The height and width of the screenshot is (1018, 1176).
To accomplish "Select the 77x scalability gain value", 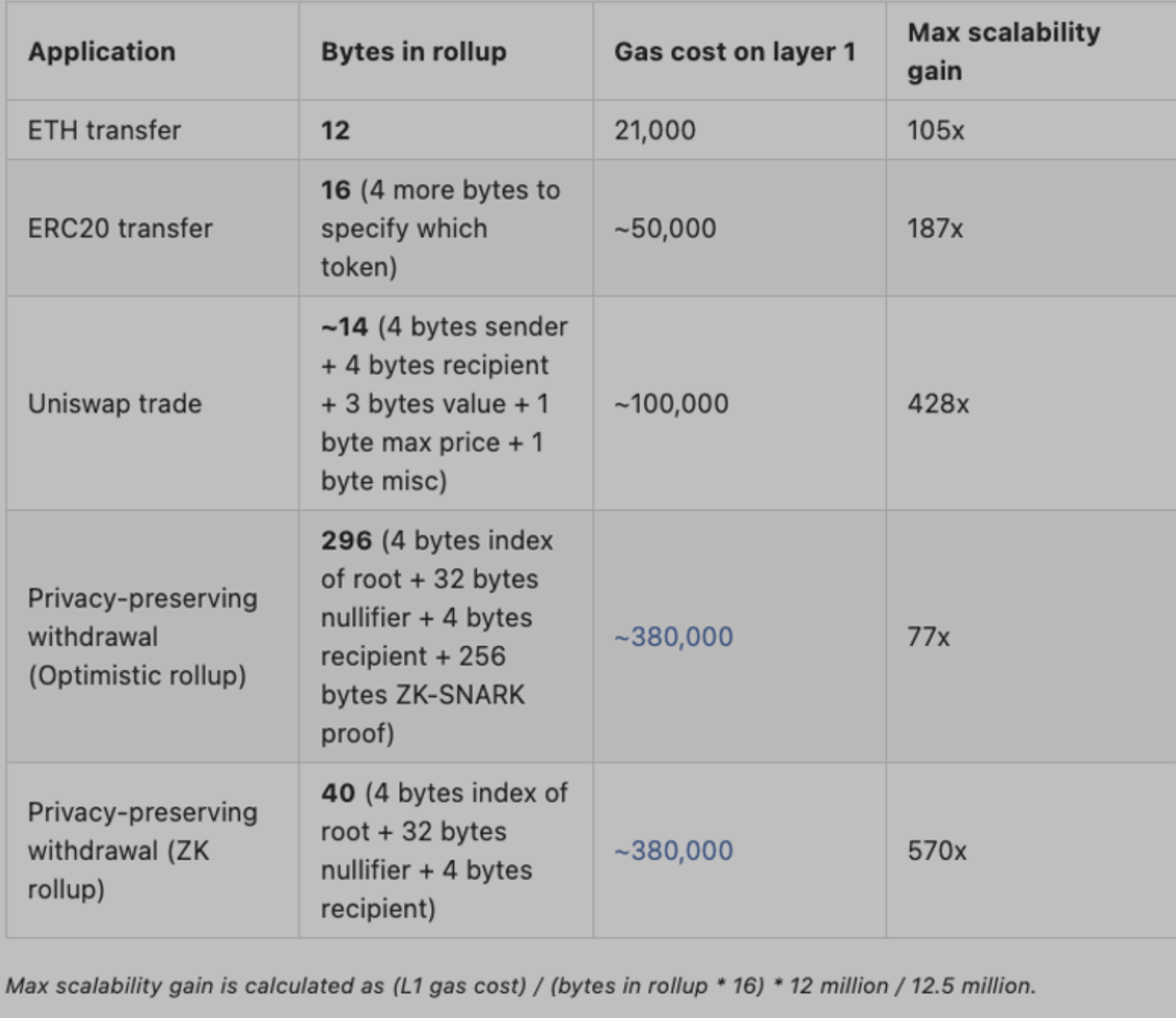I will (x=928, y=637).
